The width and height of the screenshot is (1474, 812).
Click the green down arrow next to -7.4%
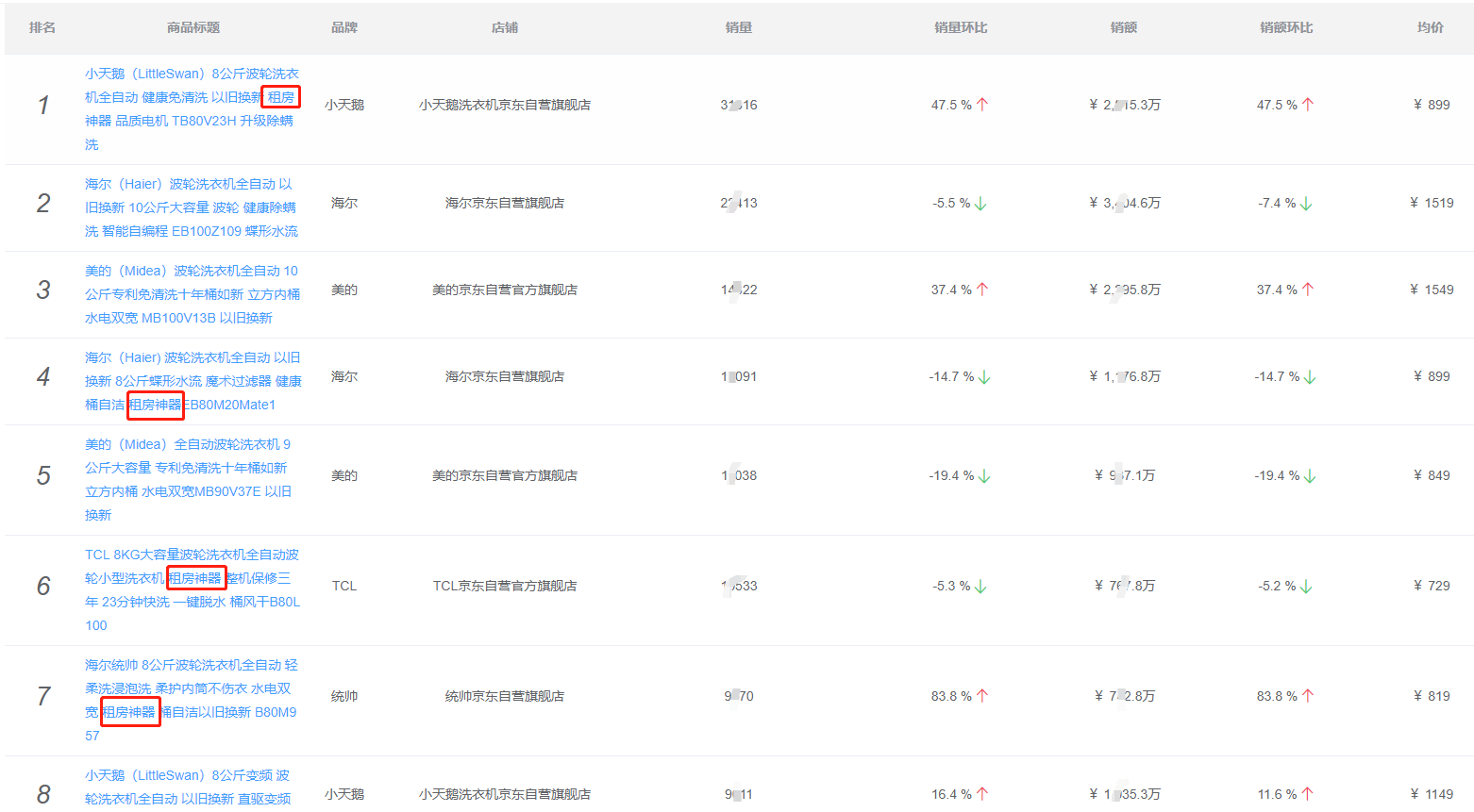(1306, 204)
